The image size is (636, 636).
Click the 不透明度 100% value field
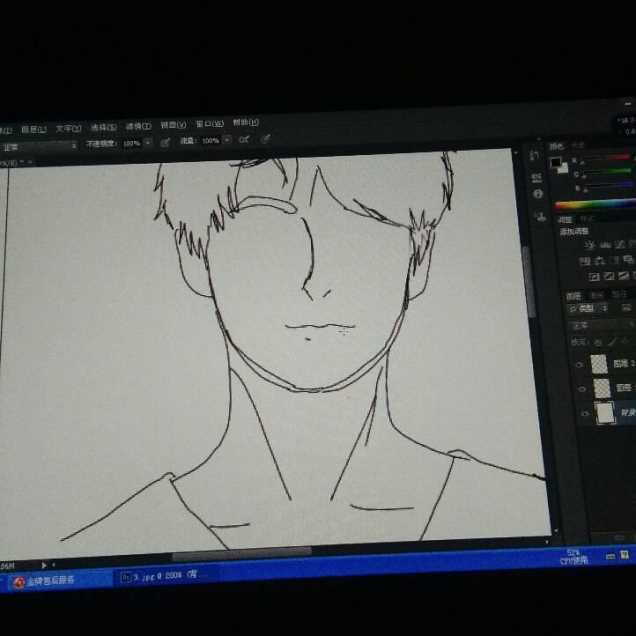click(x=132, y=143)
